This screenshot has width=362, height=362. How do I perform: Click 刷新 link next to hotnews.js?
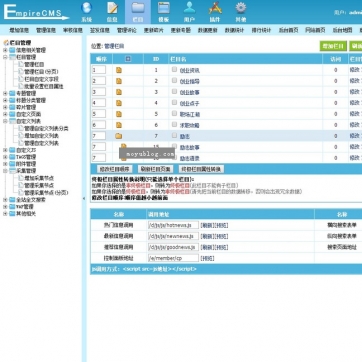point(207,226)
